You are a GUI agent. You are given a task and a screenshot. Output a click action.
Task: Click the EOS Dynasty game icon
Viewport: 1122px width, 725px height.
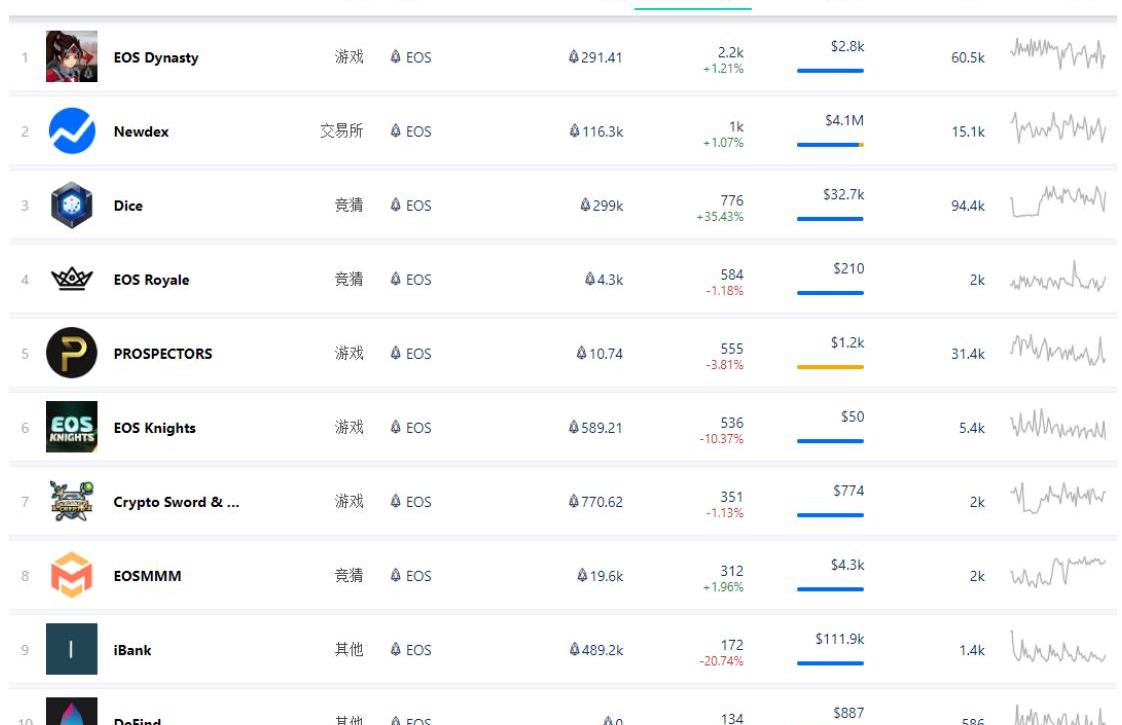pyautogui.click(x=72, y=57)
